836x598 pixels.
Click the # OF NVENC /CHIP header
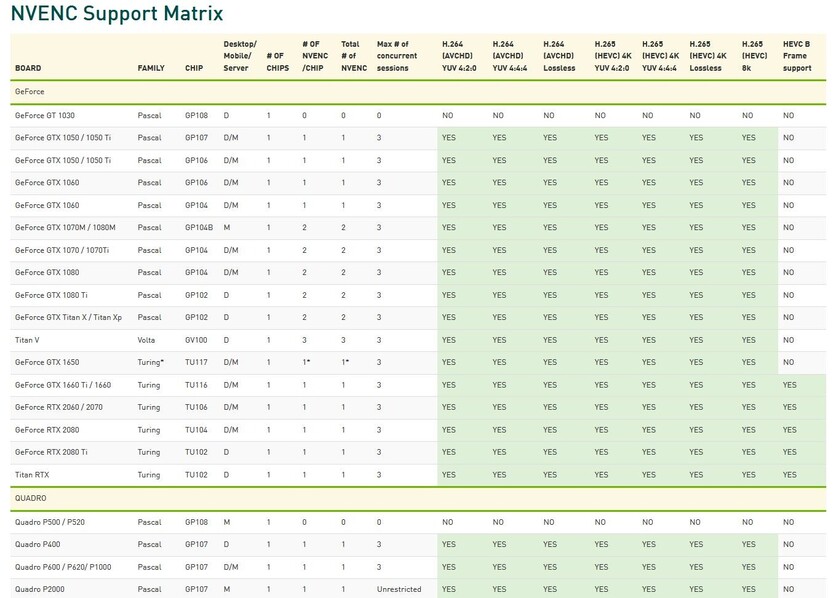[315, 56]
